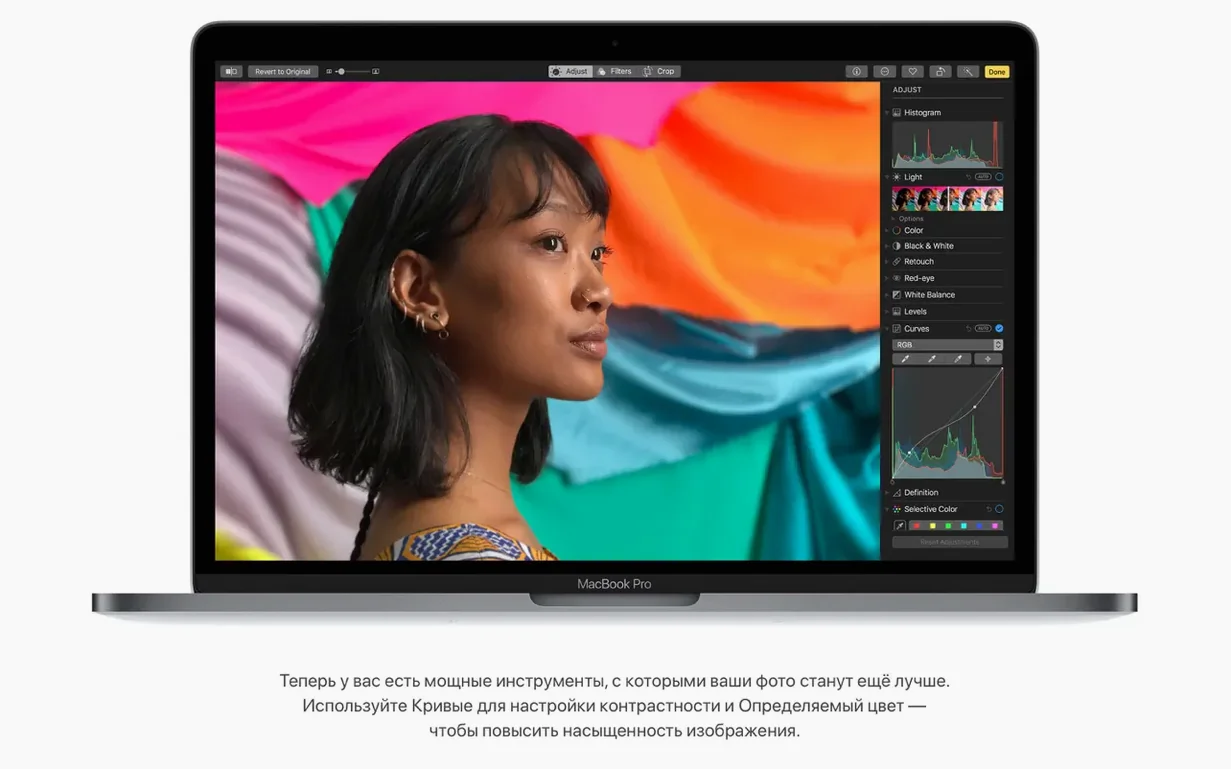Screen dimensions: 1231x769
Task: Click the Curves icon
Action: tap(897, 328)
